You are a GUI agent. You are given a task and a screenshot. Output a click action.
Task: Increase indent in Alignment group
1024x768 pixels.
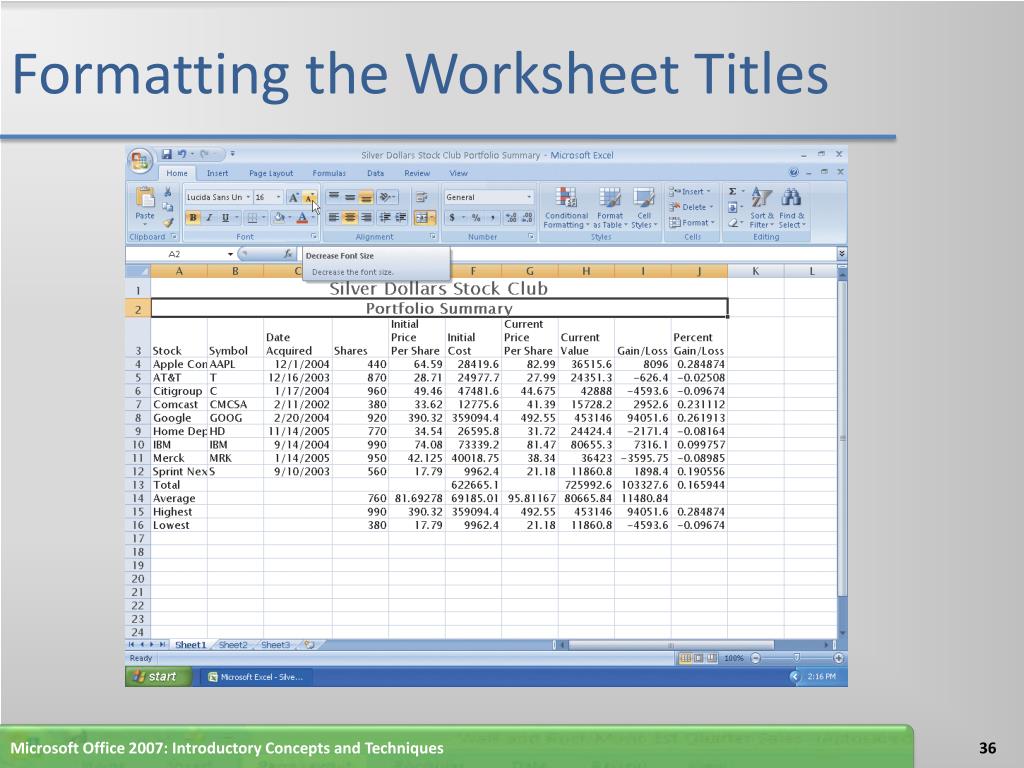(401, 217)
